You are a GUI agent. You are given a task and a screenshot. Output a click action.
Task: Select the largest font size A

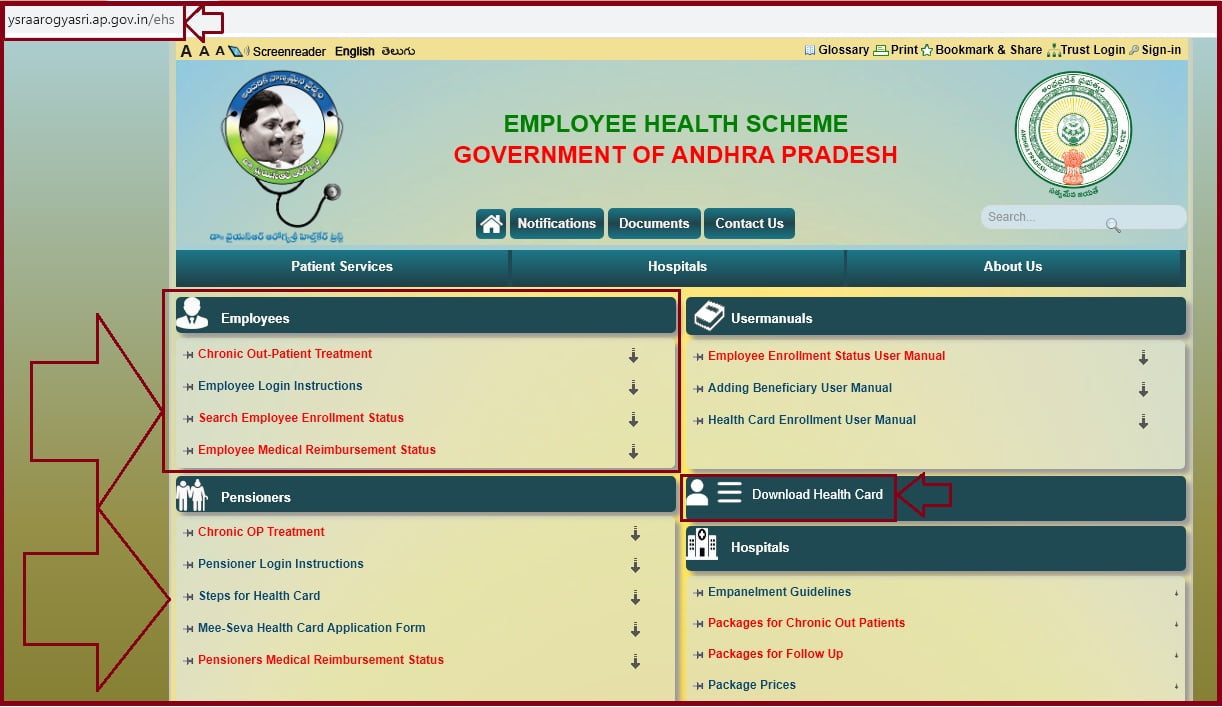pos(186,51)
